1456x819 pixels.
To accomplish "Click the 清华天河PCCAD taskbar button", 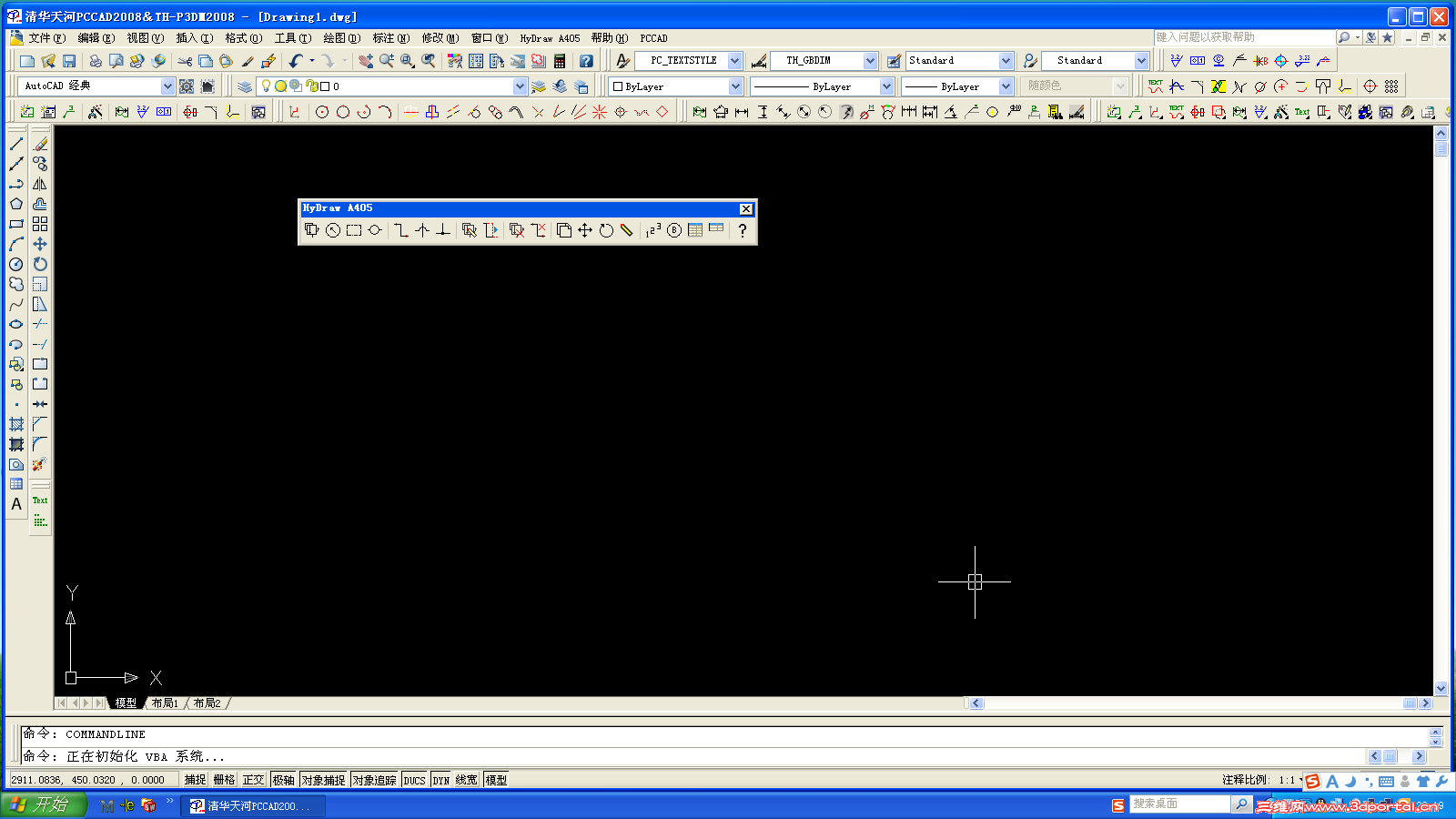I will 252,806.
